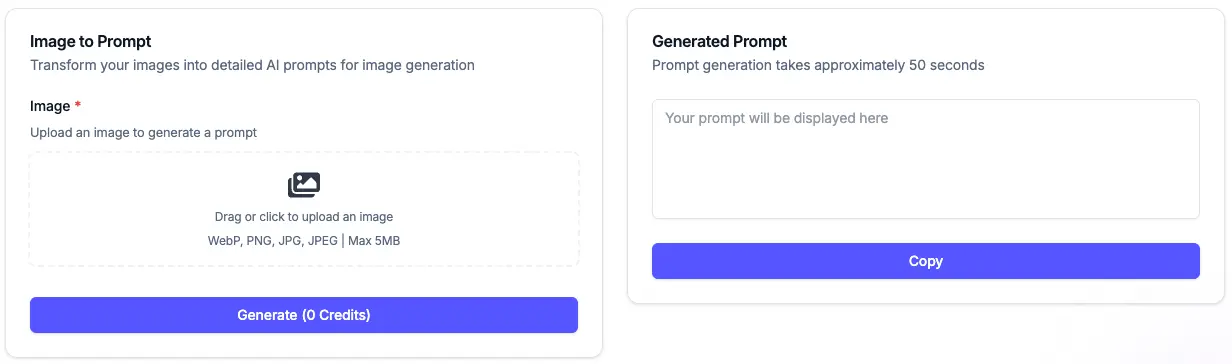The image size is (1232, 364).
Task: Click the 'WebP, PNG, JPG, JPEG | Max 5MB' format note
Action: [304, 240]
